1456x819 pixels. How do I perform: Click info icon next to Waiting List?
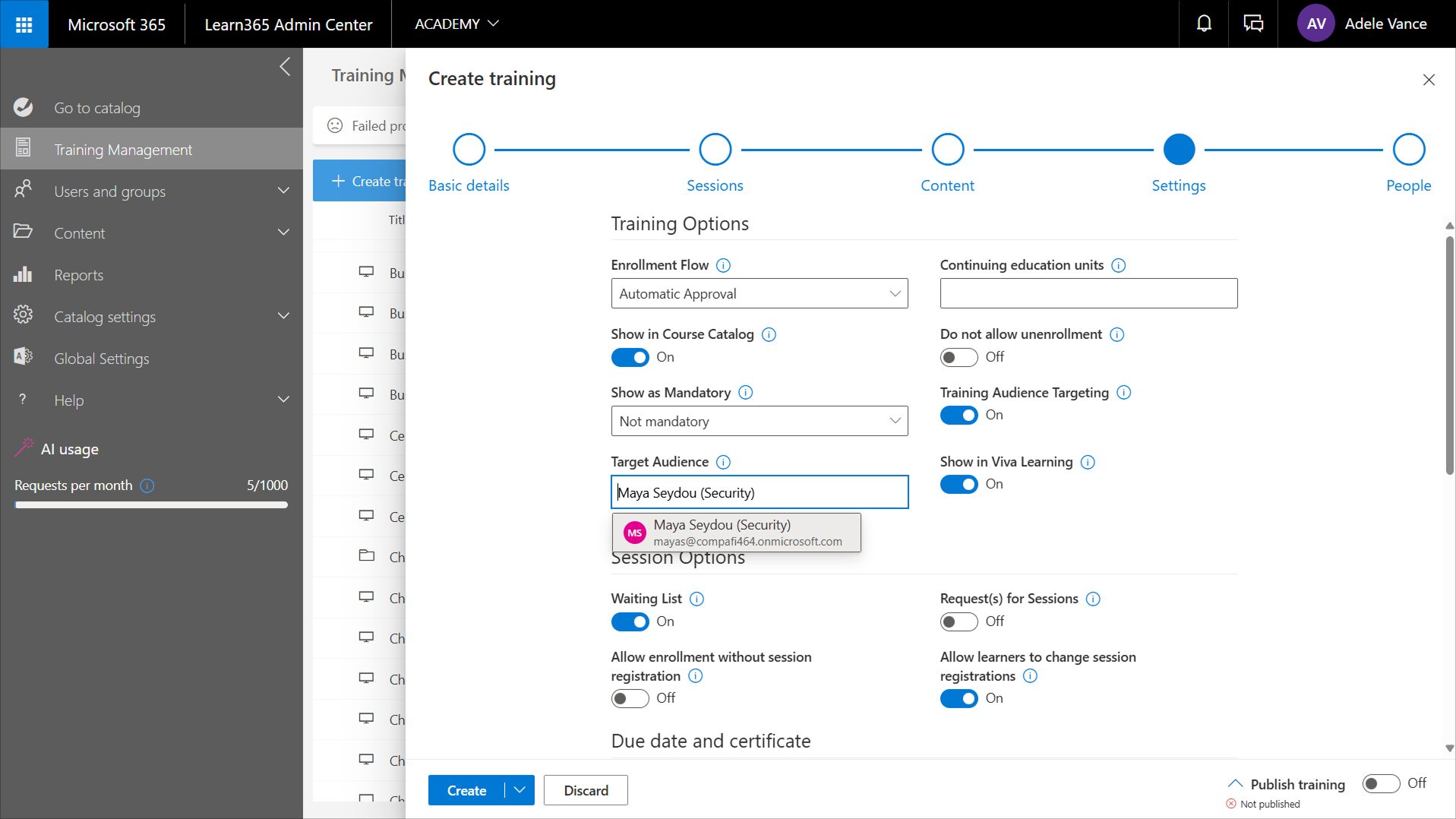click(x=696, y=599)
